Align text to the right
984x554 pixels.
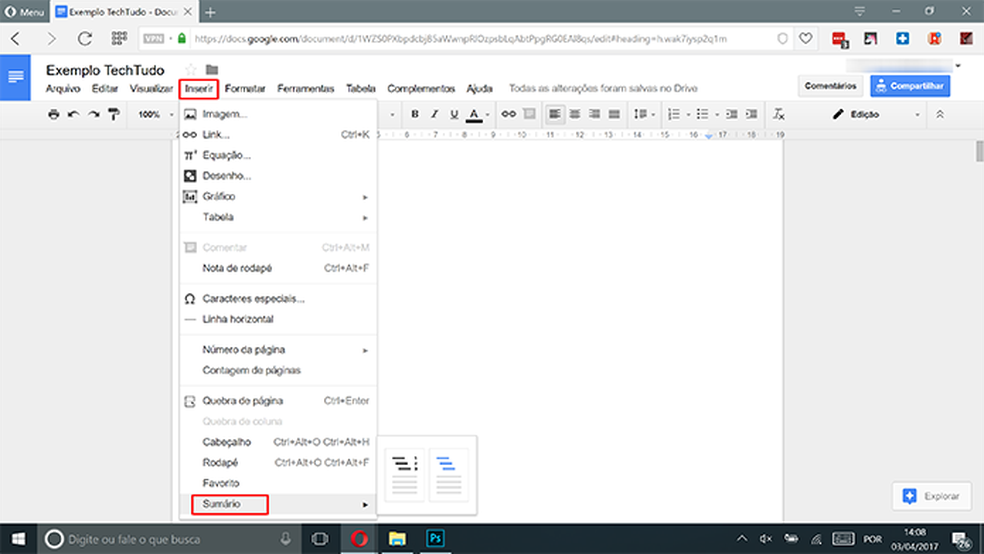594,114
